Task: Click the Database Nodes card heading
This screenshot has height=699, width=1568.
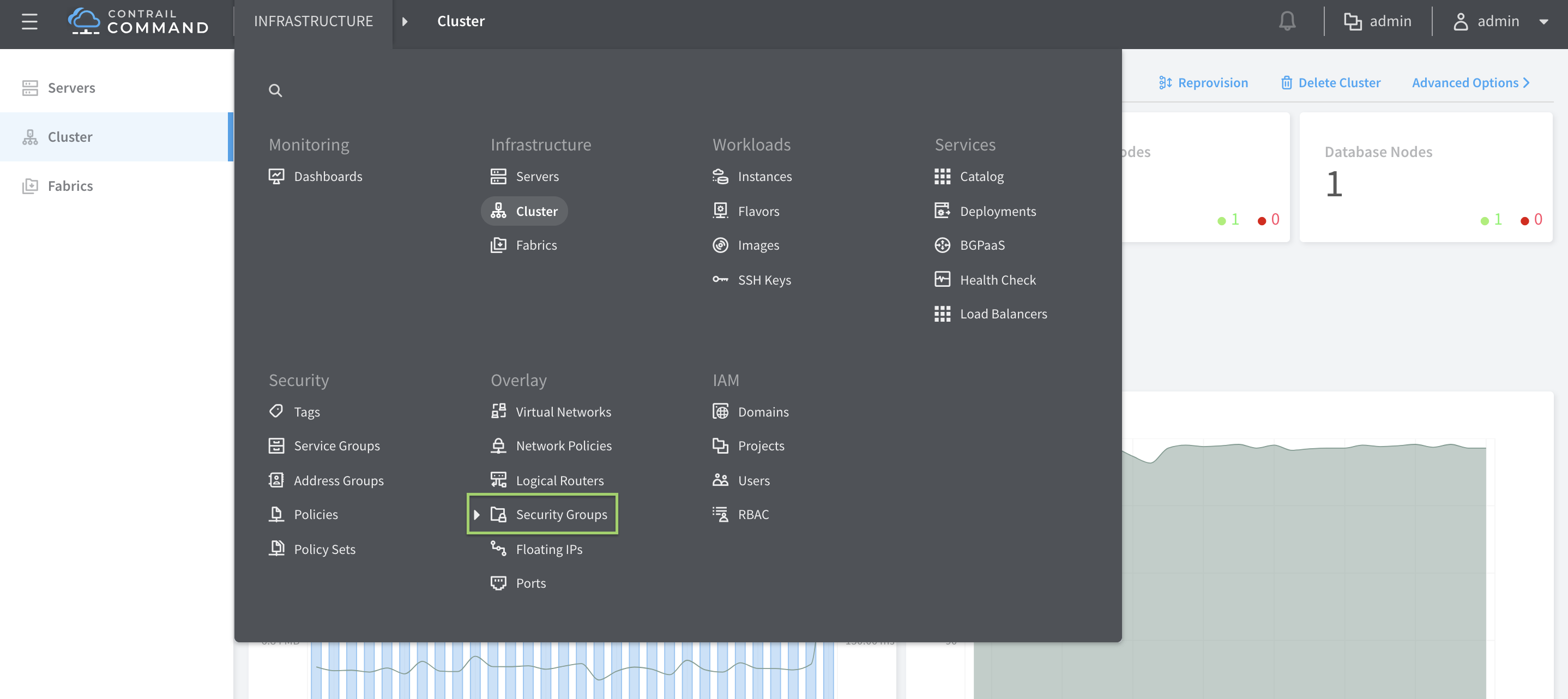Action: click(1378, 152)
